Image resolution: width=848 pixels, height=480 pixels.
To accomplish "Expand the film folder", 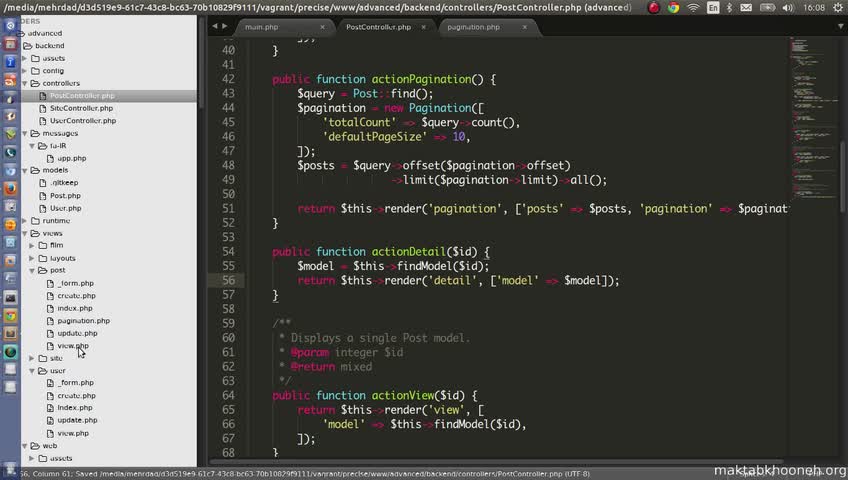I will coord(32,245).
